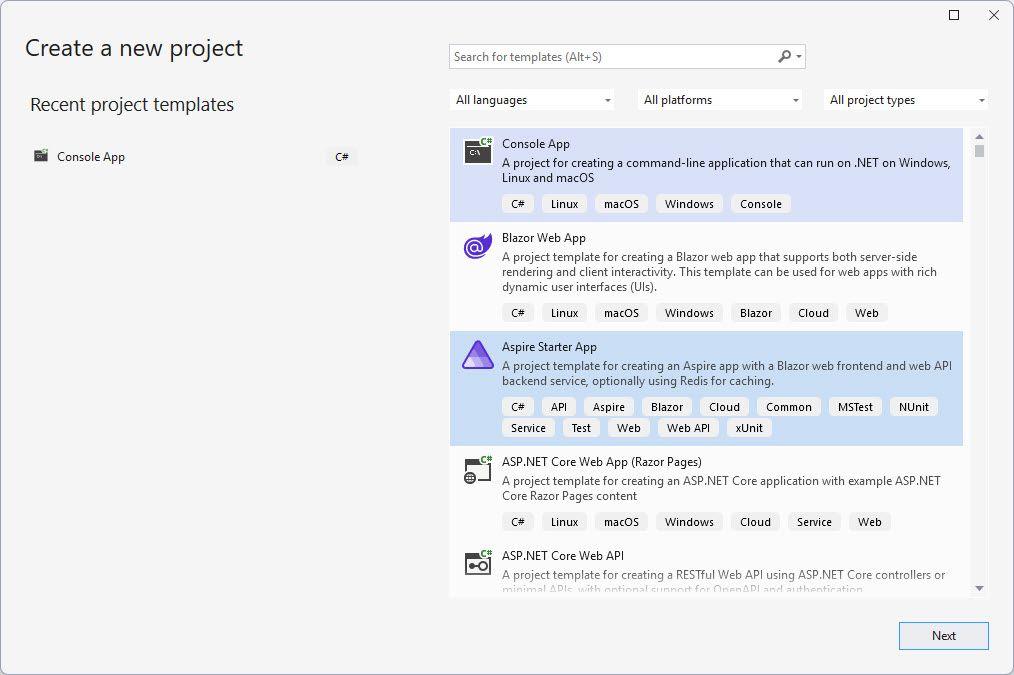Click the MSTest tag on Aspire Starter App
The height and width of the screenshot is (675, 1014).
coord(855,407)
